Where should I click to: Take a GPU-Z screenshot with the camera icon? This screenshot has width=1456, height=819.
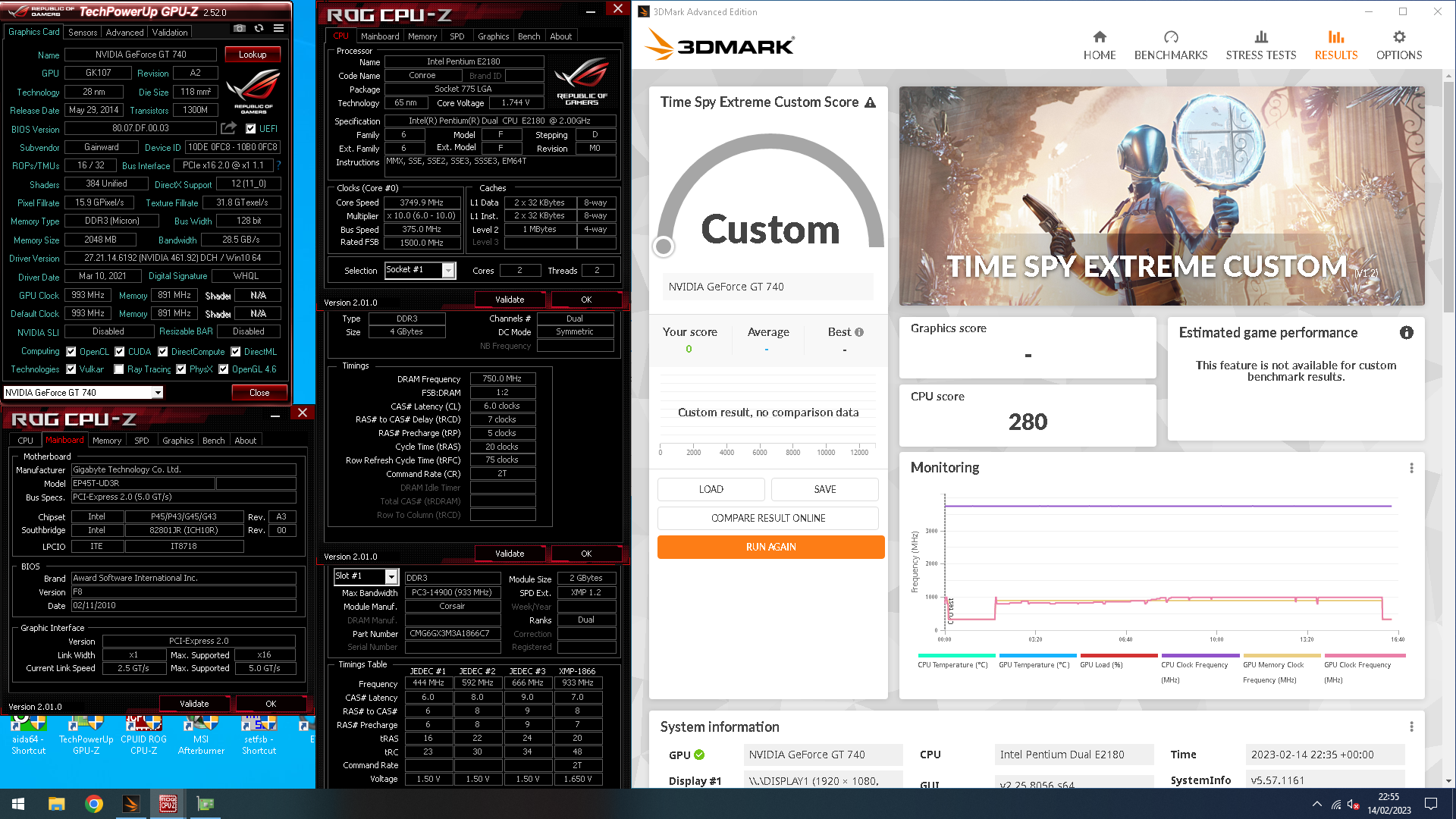pyautogui.click(x=240, y=29)
